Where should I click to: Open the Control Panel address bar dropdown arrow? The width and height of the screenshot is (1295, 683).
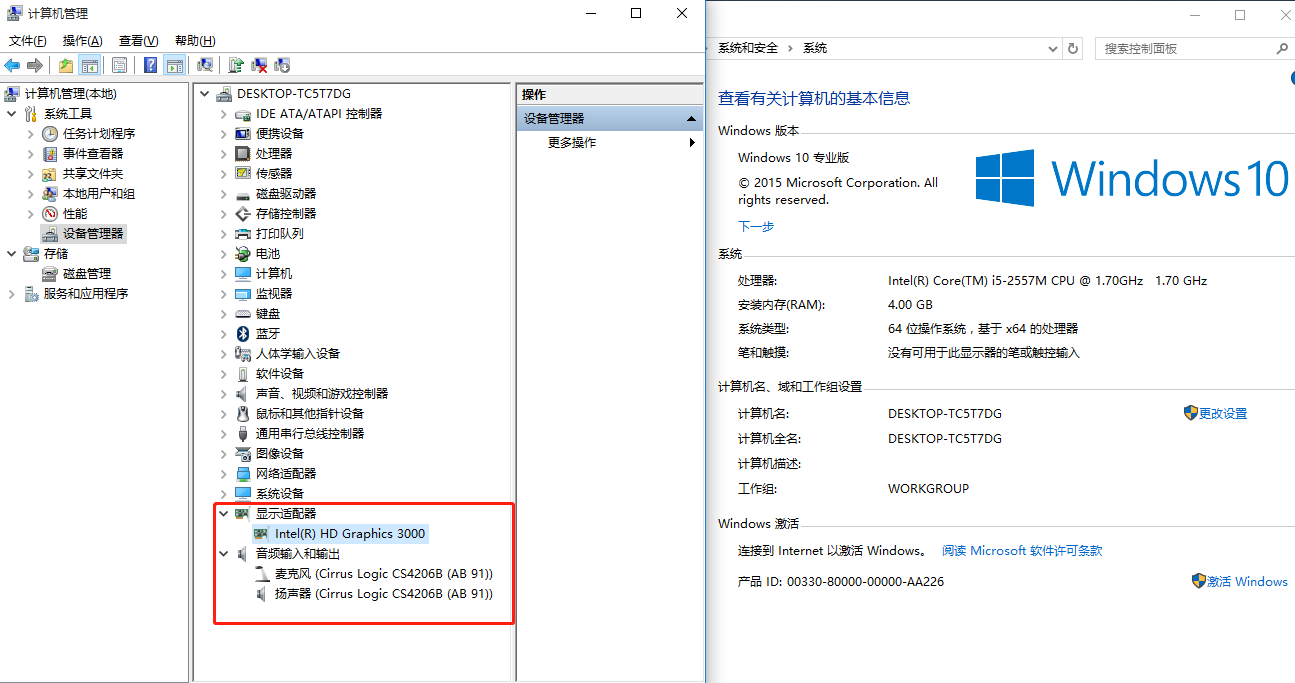[1052, 48]
